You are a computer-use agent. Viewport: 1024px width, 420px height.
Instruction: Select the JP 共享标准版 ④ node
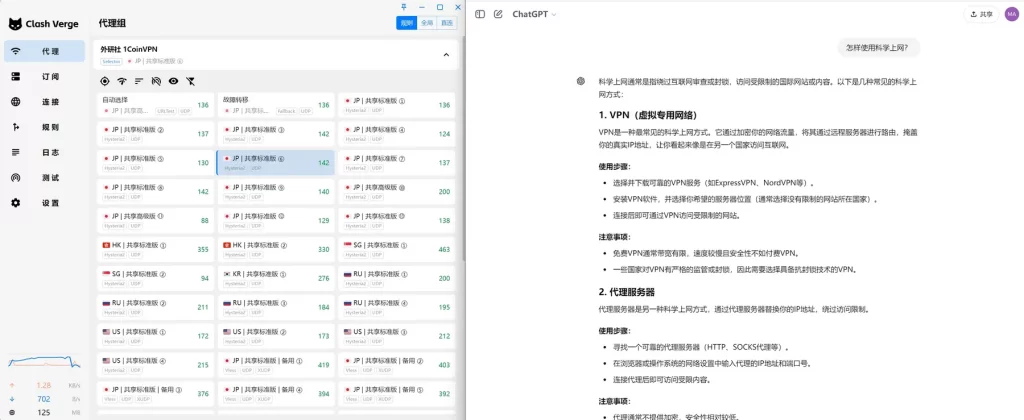click(396, 134)
